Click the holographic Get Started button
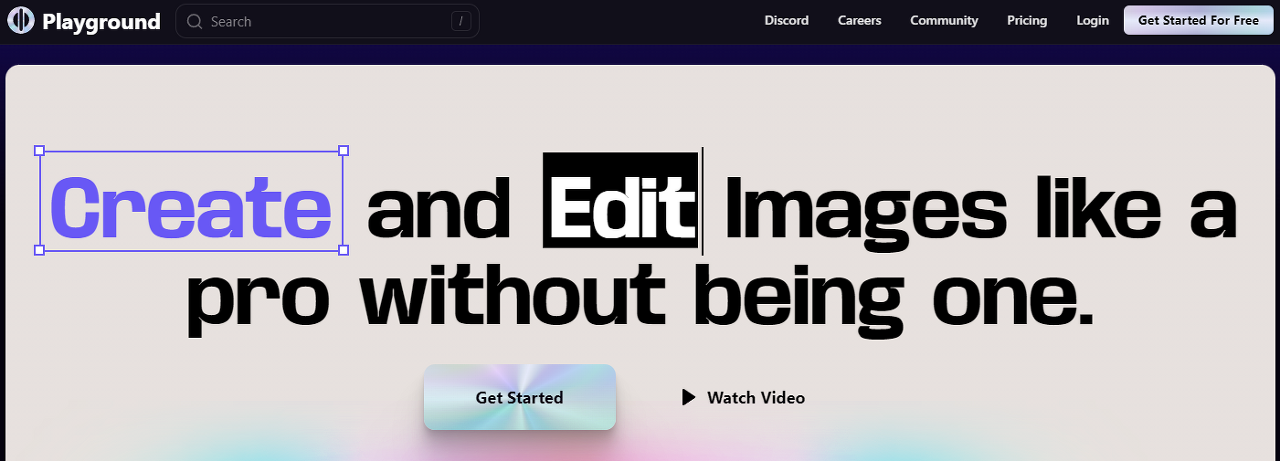Image resolution: width=1280 pixels, height=461 pixels. [x=519, y=397]
